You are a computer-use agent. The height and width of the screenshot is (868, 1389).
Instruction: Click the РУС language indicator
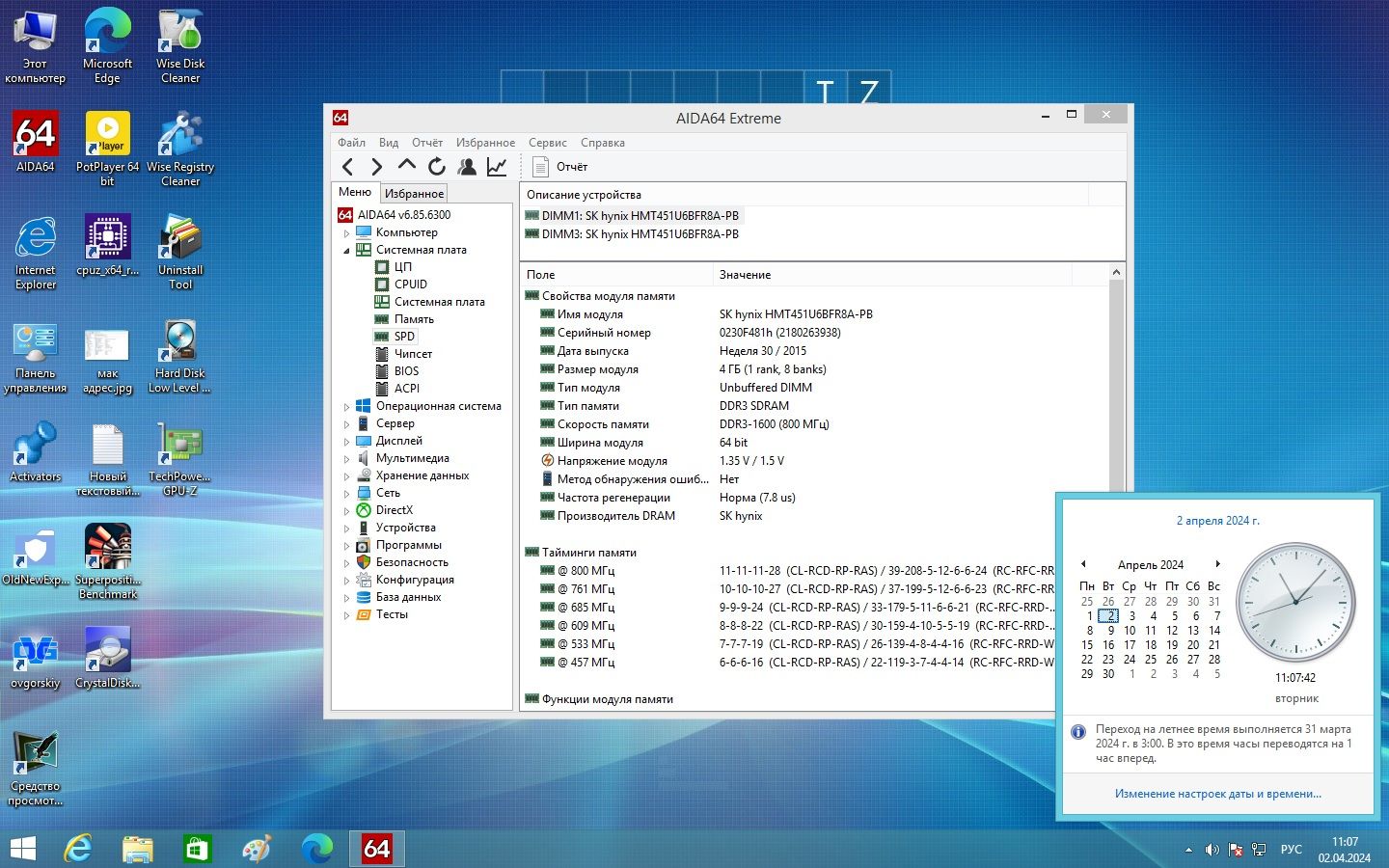click(x=1291, y=850)
